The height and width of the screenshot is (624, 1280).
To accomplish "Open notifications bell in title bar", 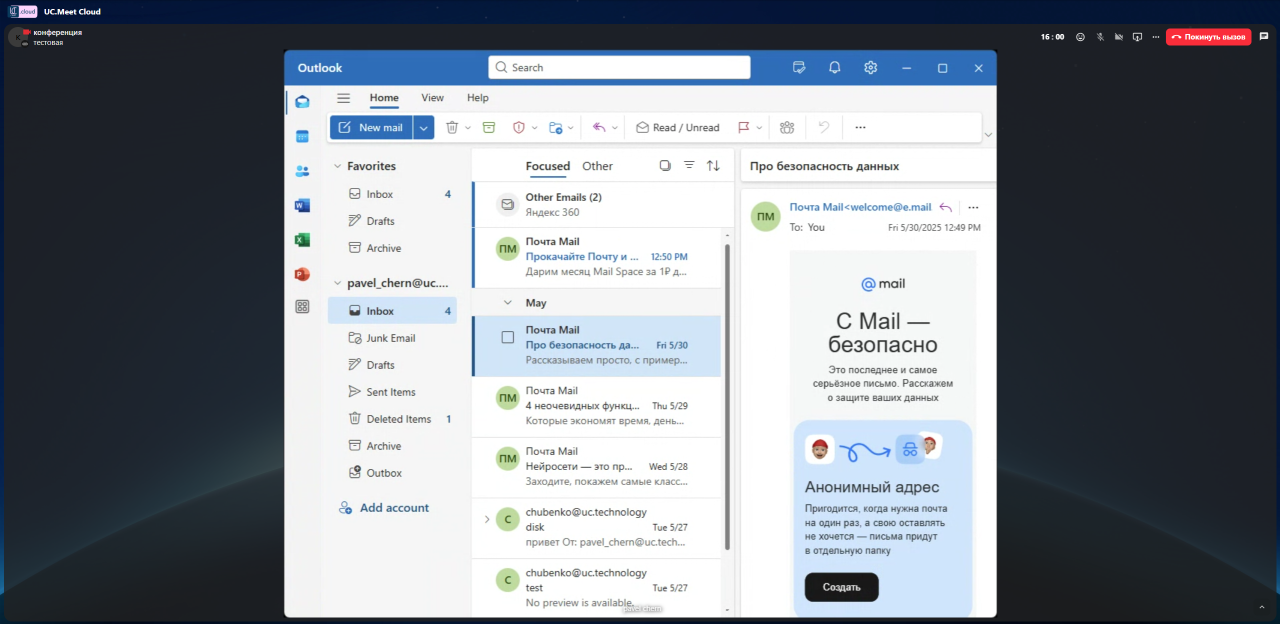I will [834, 68].
